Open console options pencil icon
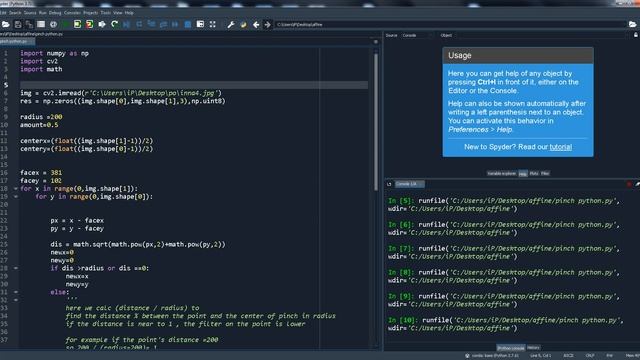The image size is (640, 360). (x=637, y=184)
